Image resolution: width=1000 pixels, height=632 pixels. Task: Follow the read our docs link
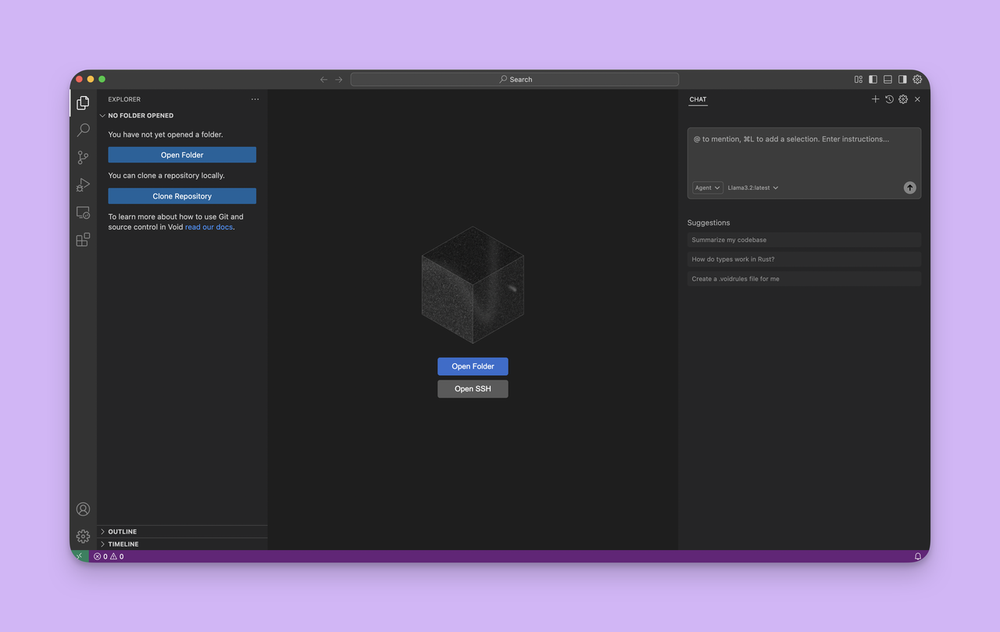tap(208, 227)
